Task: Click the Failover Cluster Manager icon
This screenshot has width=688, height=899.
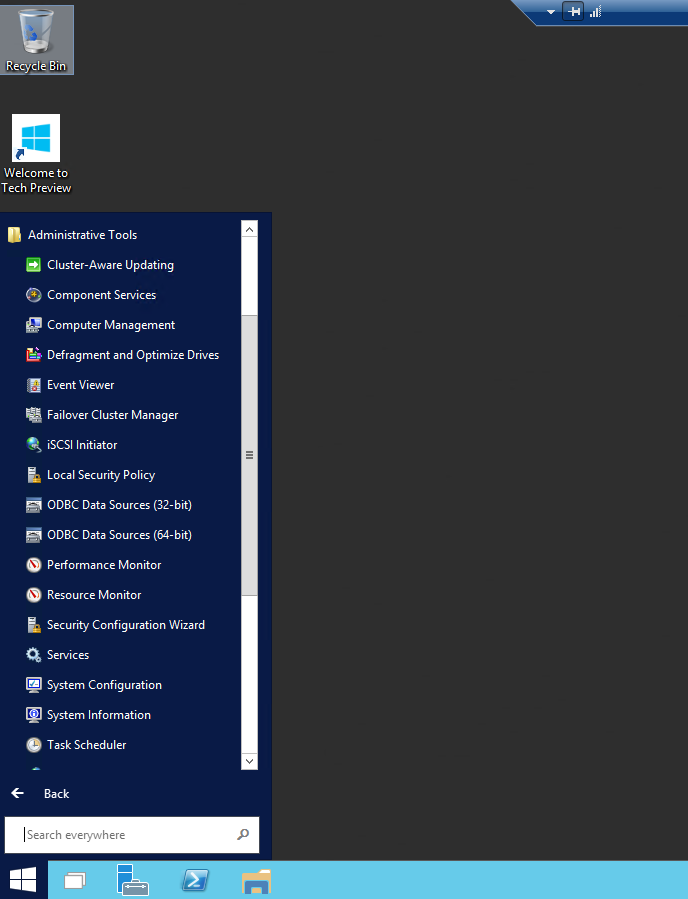Action: 34,415
